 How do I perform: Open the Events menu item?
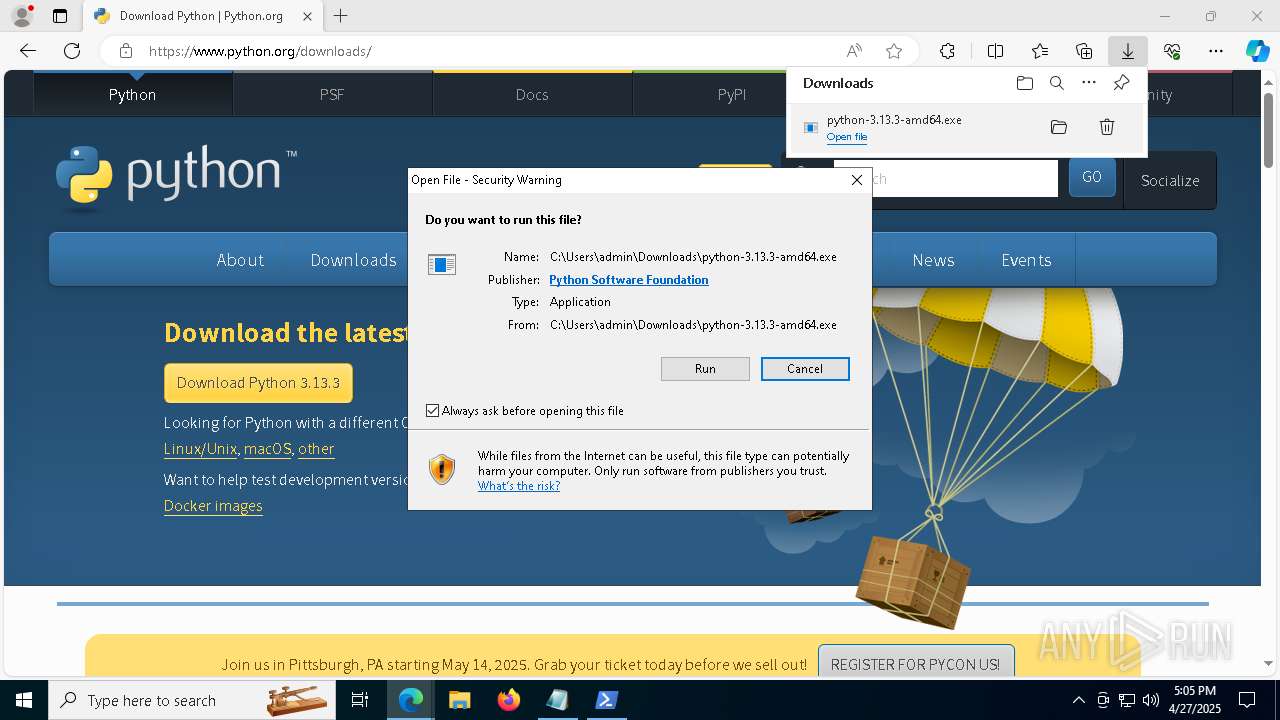1026,260
